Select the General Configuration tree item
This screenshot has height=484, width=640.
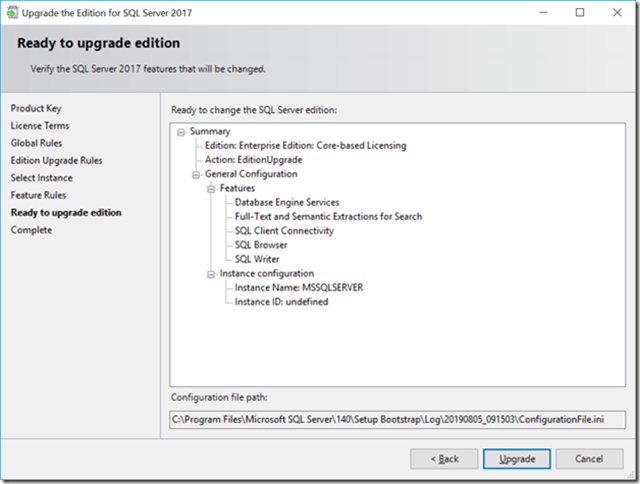(x=251, y=174)
